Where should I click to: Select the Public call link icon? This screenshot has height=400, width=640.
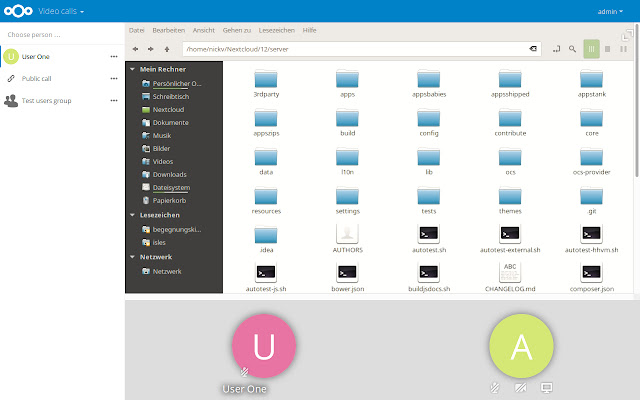point(11,78)
